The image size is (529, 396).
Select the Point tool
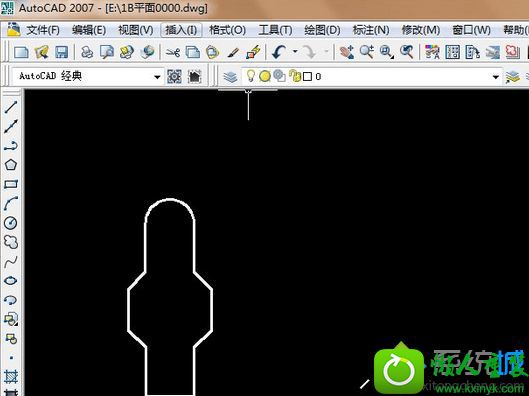pos(11,358)
